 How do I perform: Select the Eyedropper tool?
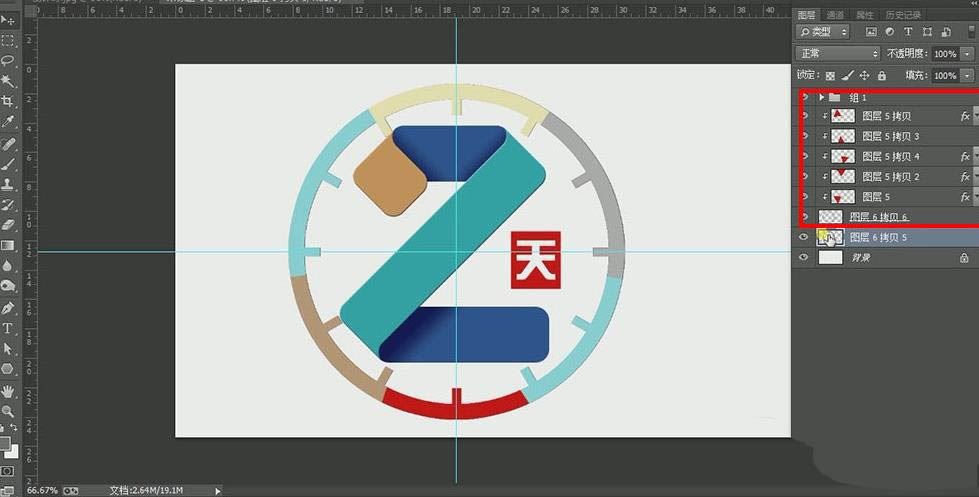coord(8,122)
